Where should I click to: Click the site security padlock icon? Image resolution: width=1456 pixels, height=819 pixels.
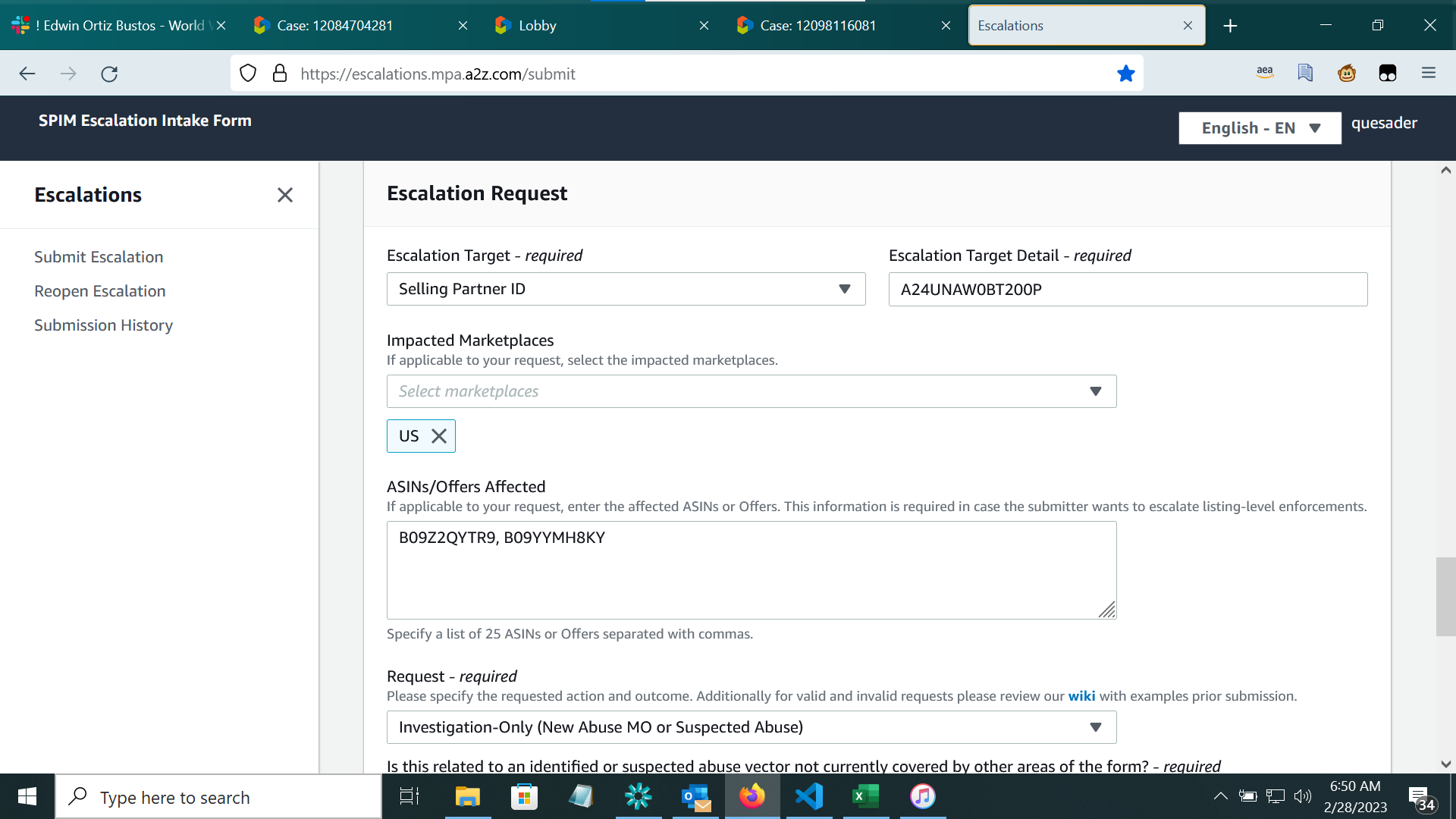point(280,74)
